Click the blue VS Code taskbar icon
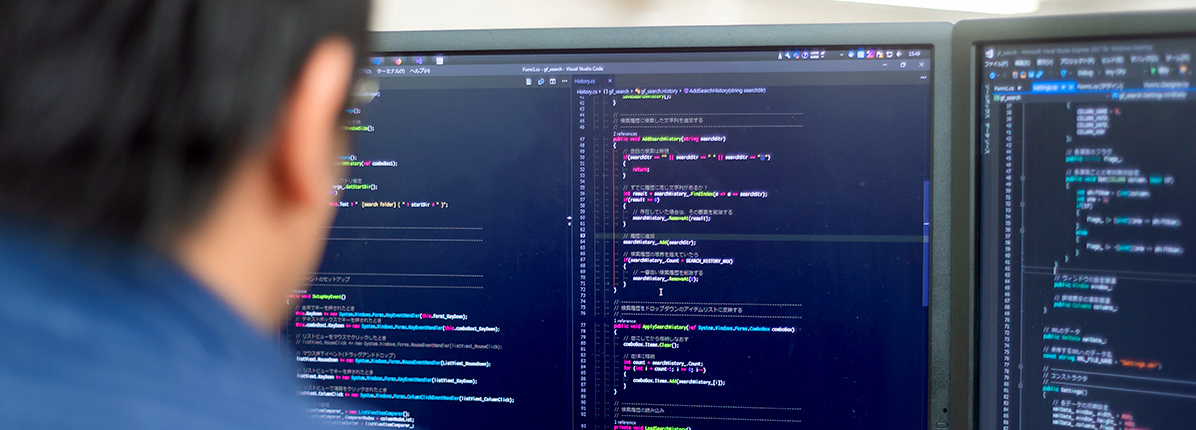 pos(378,61)
